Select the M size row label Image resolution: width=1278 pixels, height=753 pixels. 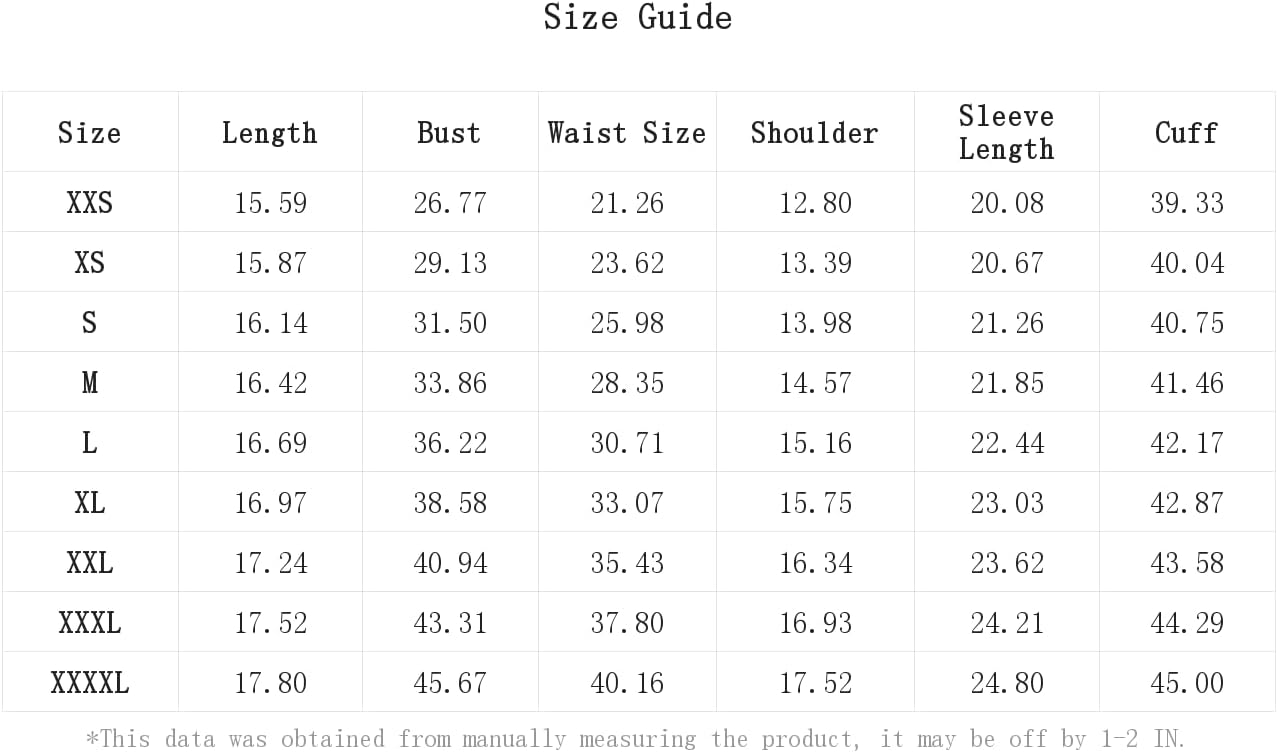(90, 383)
